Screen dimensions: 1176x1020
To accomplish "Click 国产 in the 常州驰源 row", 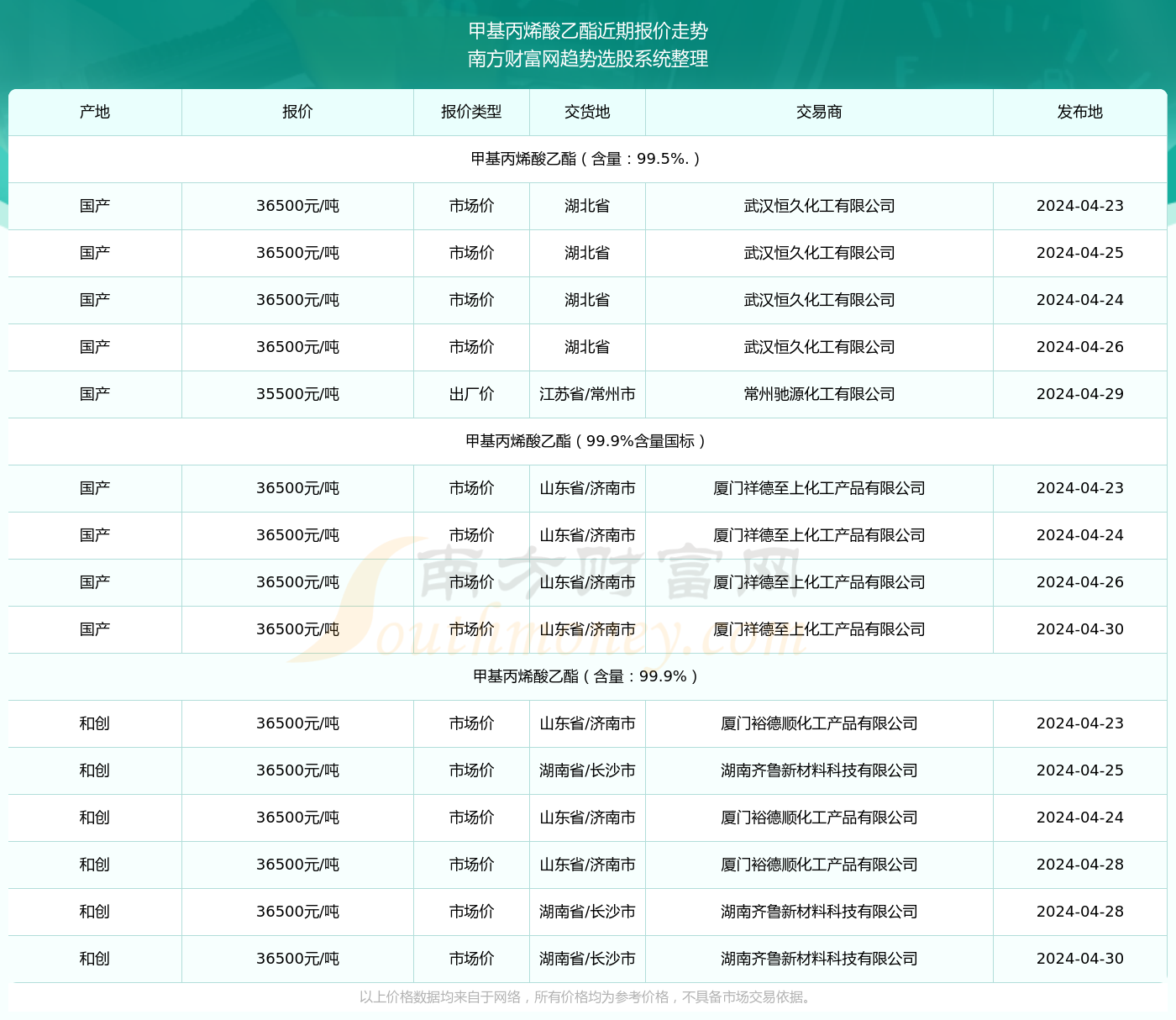I will click(95, 394).
